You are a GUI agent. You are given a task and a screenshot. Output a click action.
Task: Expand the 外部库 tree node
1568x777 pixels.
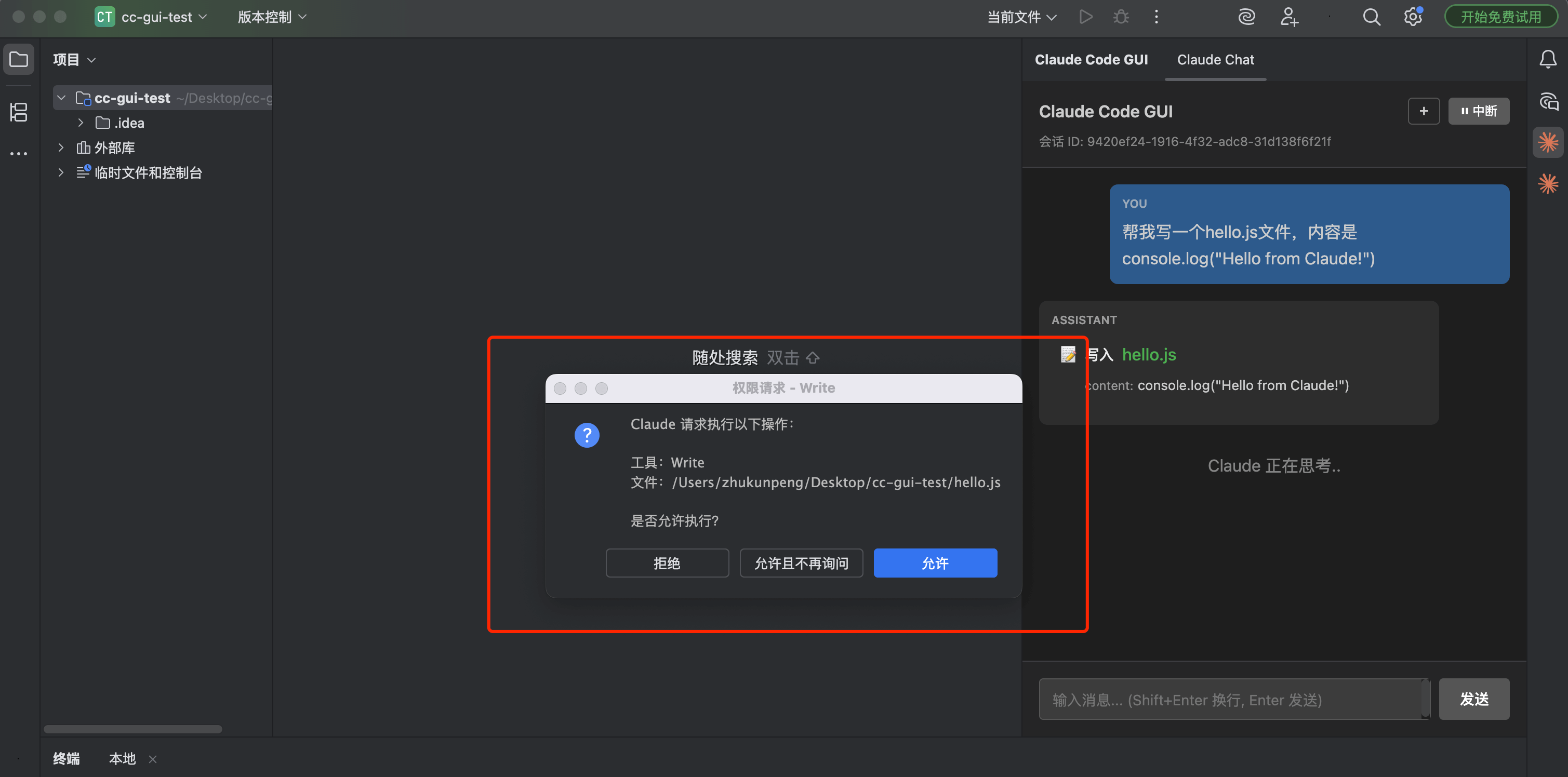[60, 148]
